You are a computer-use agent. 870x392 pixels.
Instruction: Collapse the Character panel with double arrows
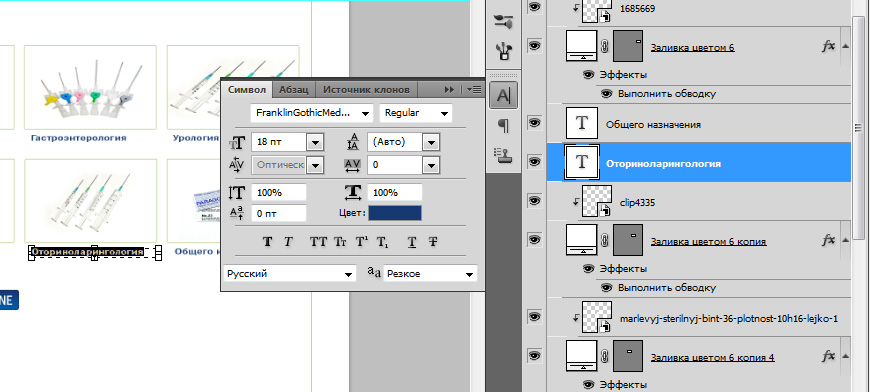(x=449, y=89)
